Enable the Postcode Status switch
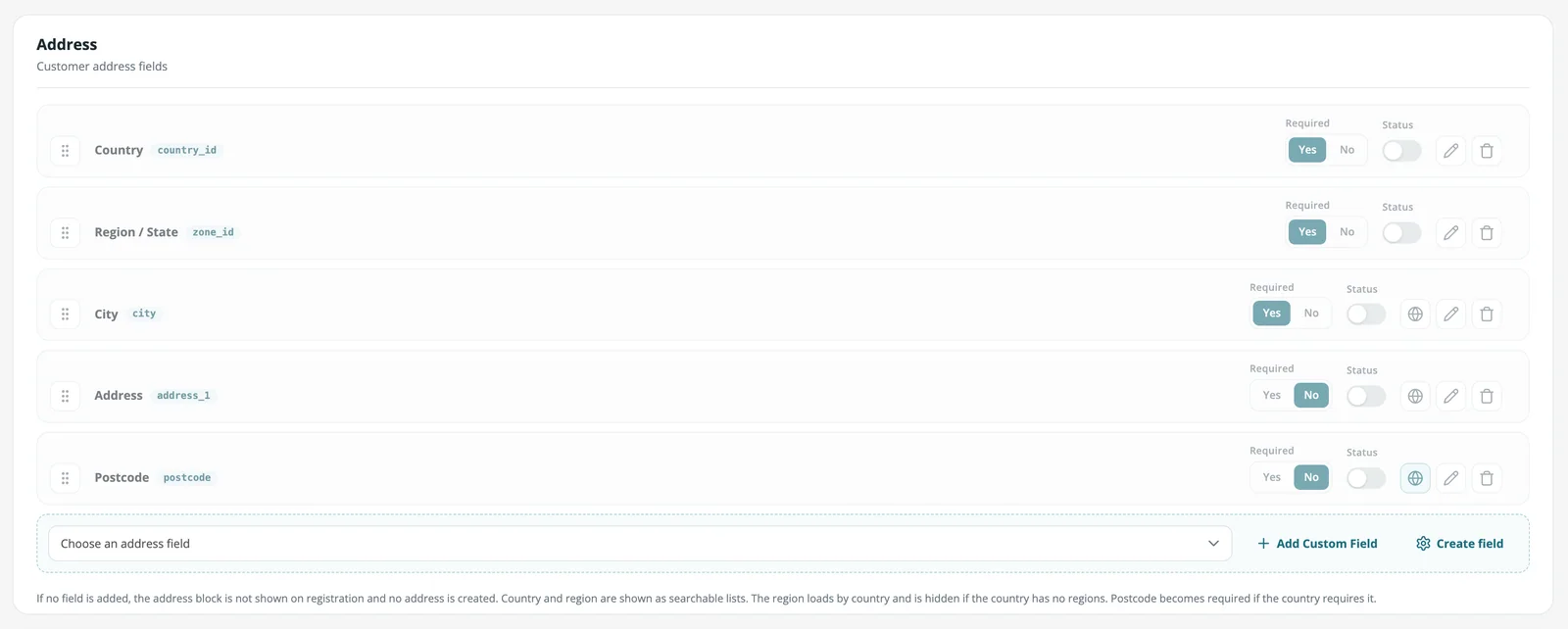1568x629 pixels. click(x=1366, y=478)
